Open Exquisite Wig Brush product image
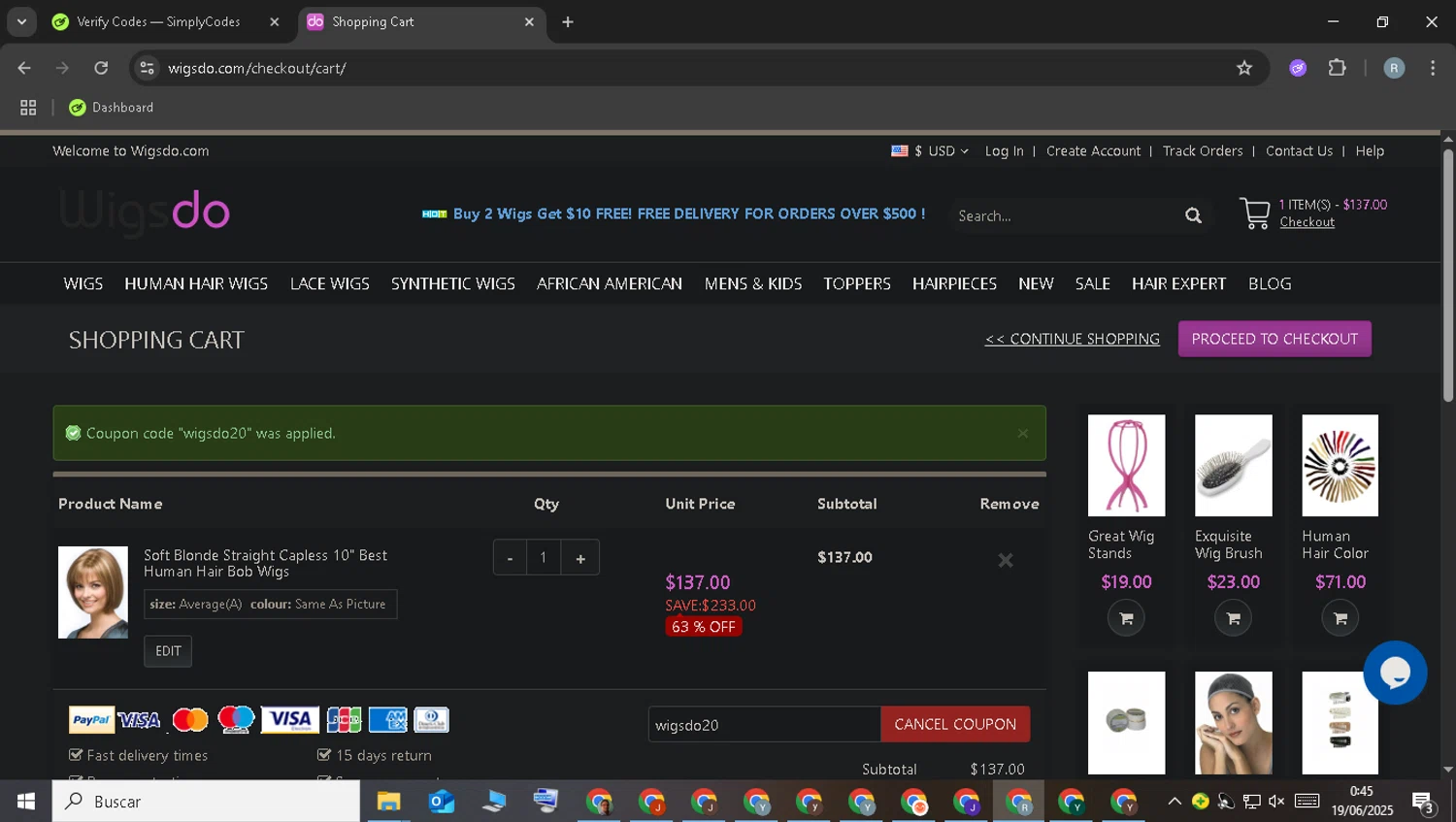Image resolution: width=1456 pixels, height=822 pixels. coord(1233,466)
